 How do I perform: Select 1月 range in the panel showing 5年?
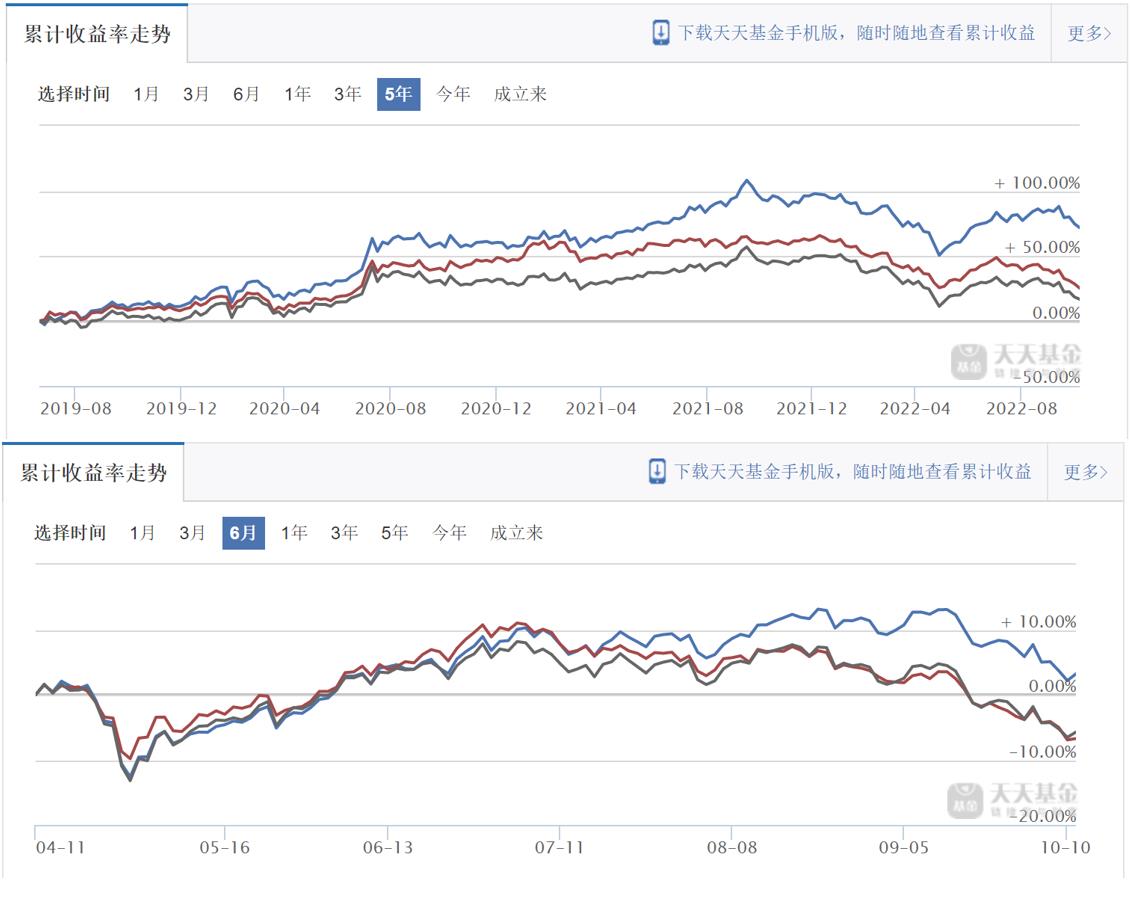tap(146, 94)
